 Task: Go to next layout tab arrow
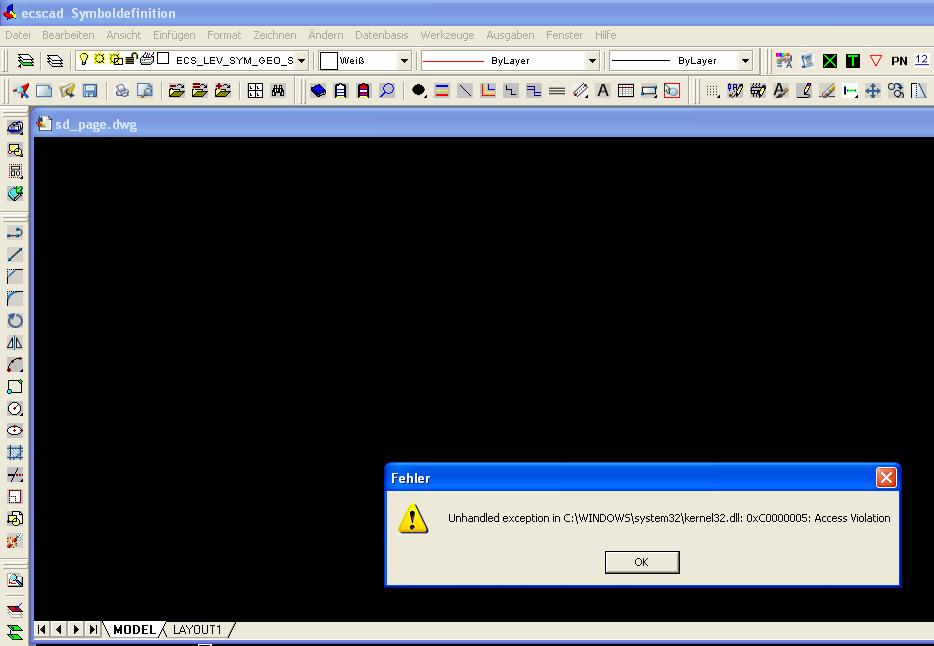coord(76,629)
